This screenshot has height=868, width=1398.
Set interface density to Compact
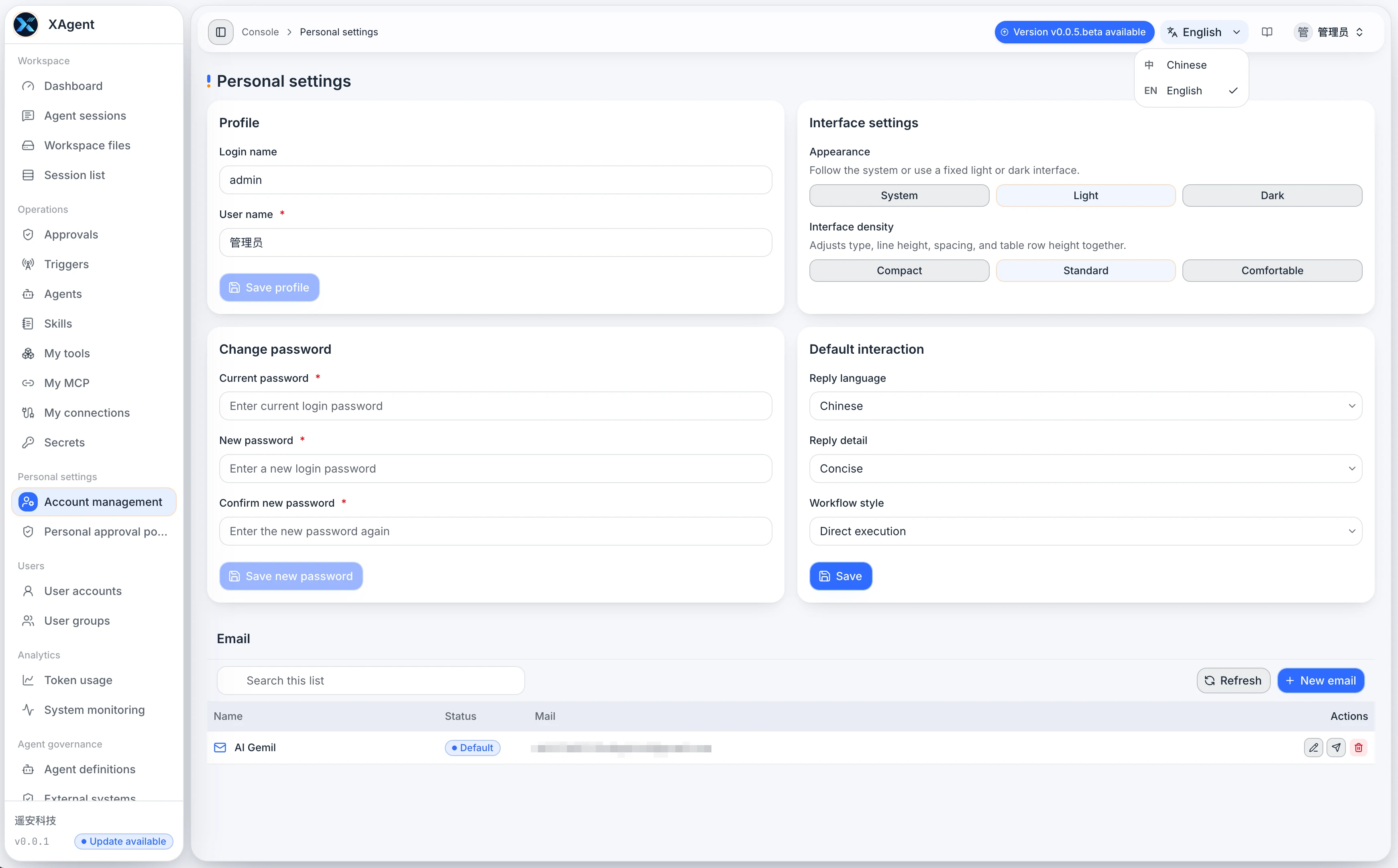pyautogui.click(x=899, y=270)
